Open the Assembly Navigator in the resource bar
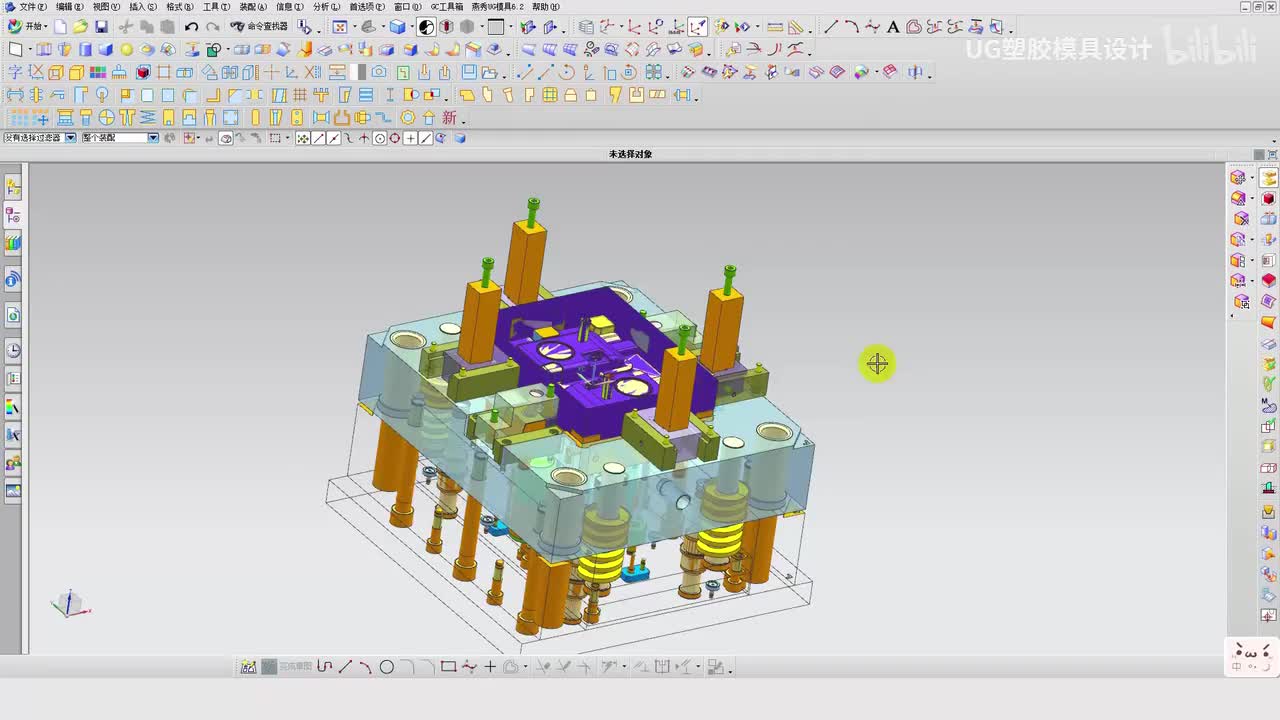The image size is (1280, 720). point(13,186)
